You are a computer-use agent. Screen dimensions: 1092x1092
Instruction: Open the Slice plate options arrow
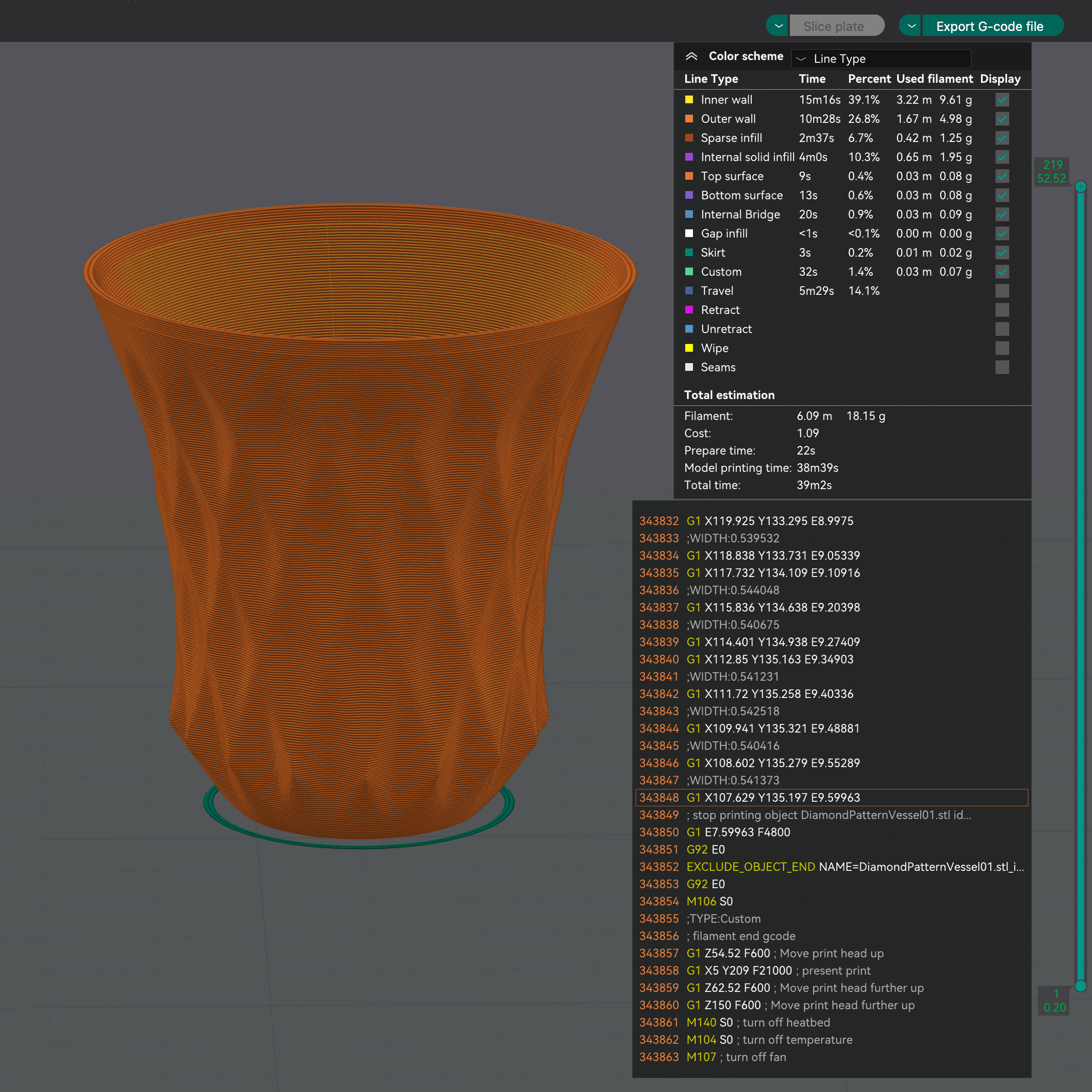point(778,26)
